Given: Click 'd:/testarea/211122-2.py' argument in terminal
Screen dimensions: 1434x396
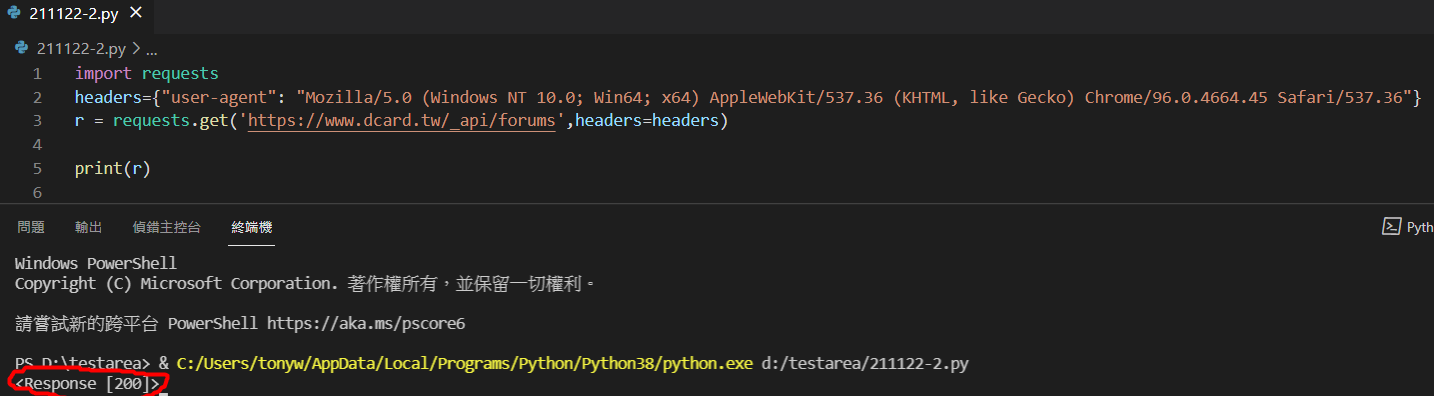Looking at the screenshot, I should (865, 364).
